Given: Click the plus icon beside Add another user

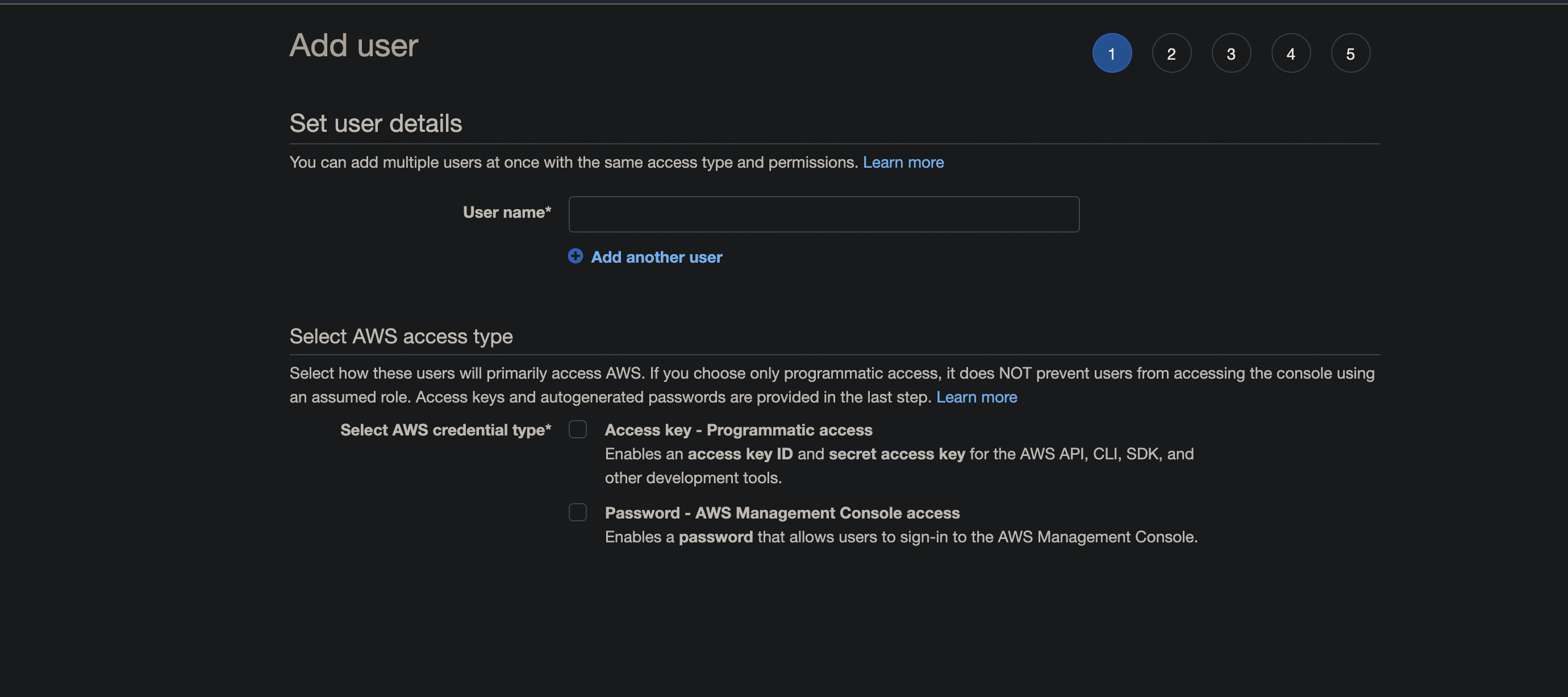Looking at the screenshot, I should (575, 256).
